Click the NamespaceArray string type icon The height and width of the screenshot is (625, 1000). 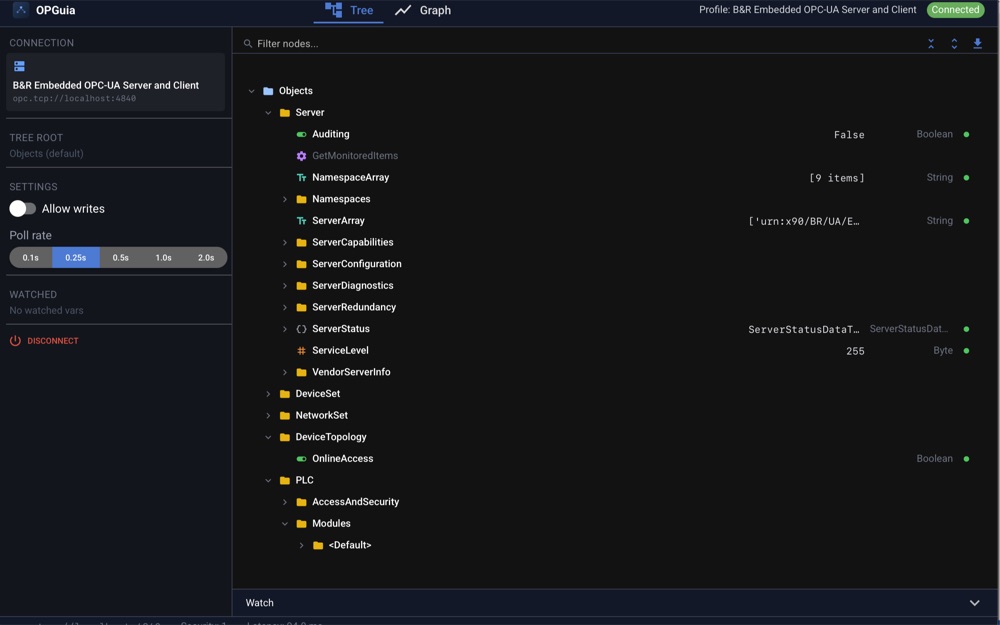click(302, 177)
